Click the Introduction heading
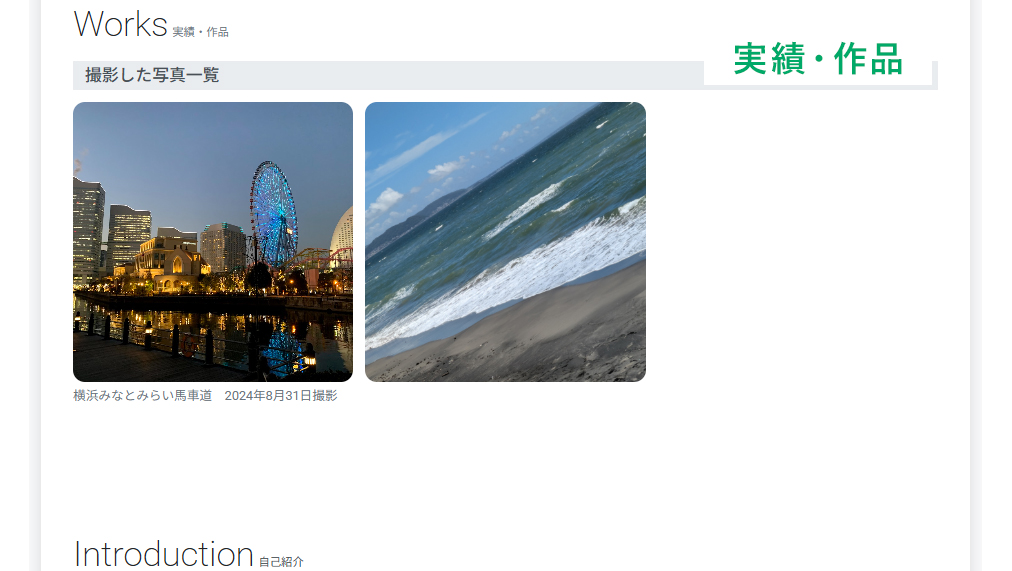 point(164,554)
